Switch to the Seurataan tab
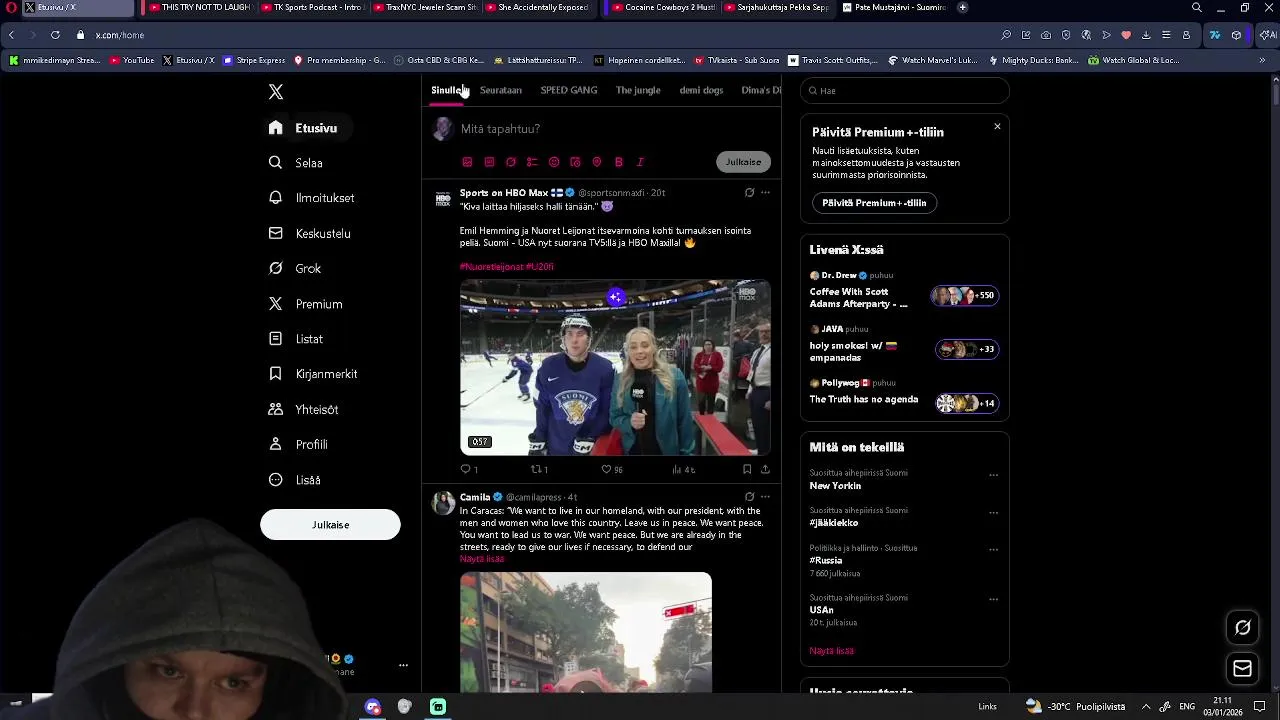Image resolution: width=1280 pixels, height=720 pixels. [x=500, y=90]
